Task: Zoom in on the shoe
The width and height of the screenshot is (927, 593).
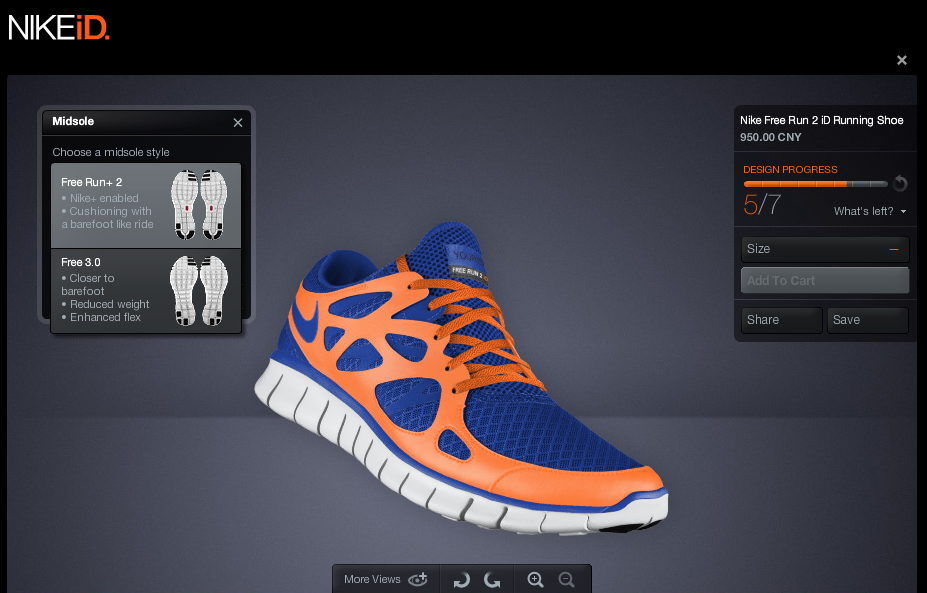Action: [536, 579]
